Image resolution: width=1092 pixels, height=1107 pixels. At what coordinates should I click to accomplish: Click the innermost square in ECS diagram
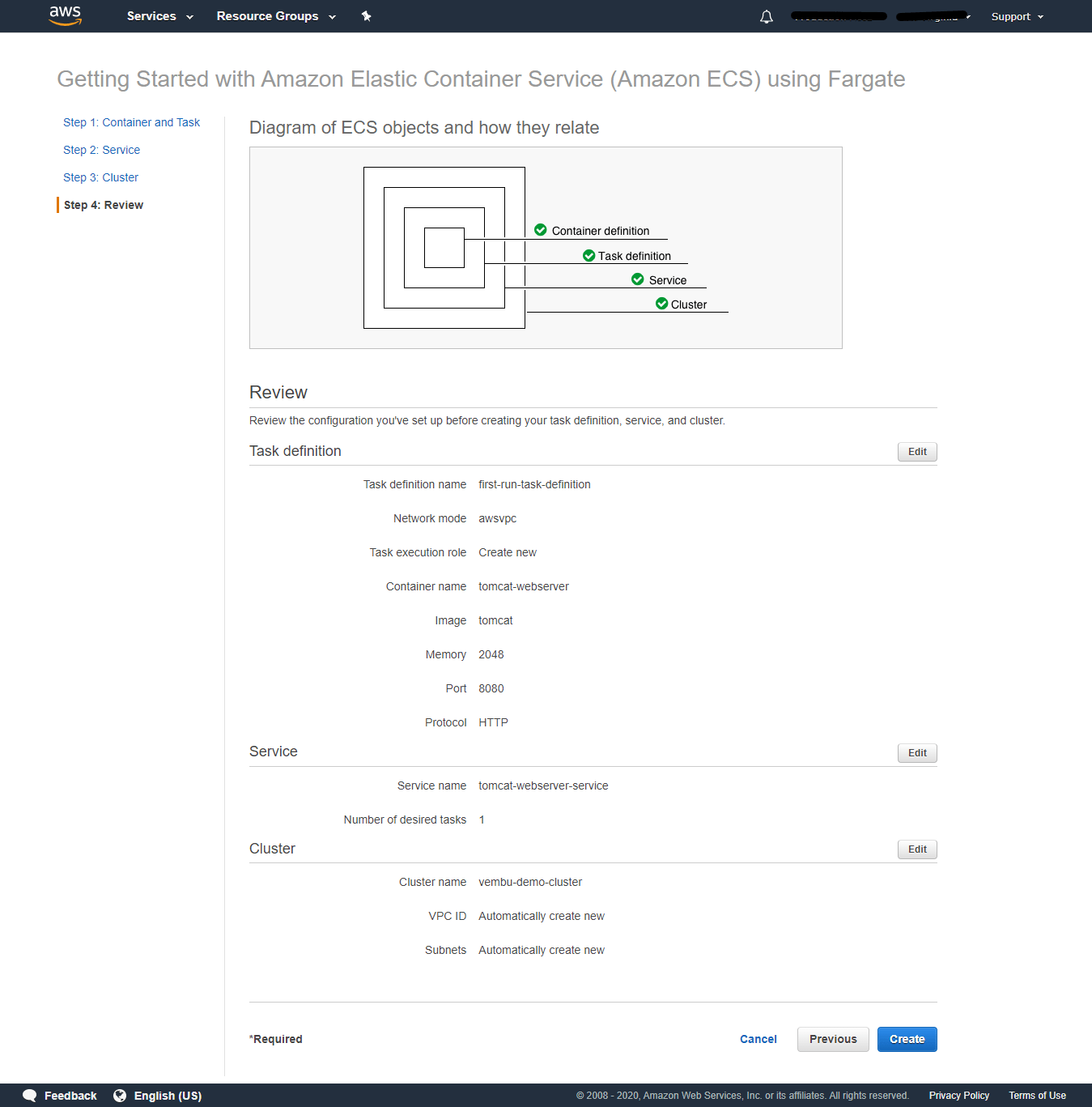[x=444, y=248]
